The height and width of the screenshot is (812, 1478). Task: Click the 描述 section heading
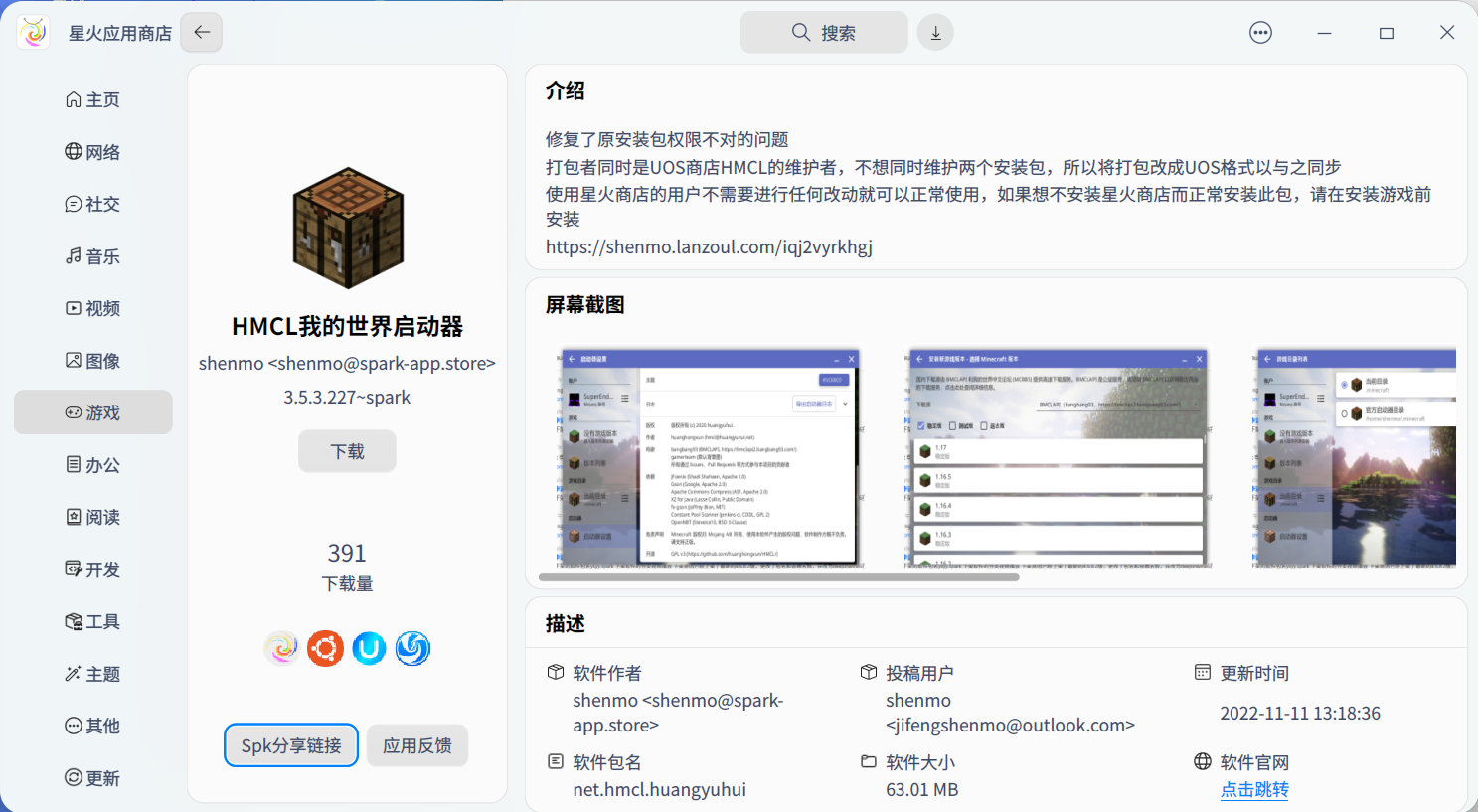point(566,624)
